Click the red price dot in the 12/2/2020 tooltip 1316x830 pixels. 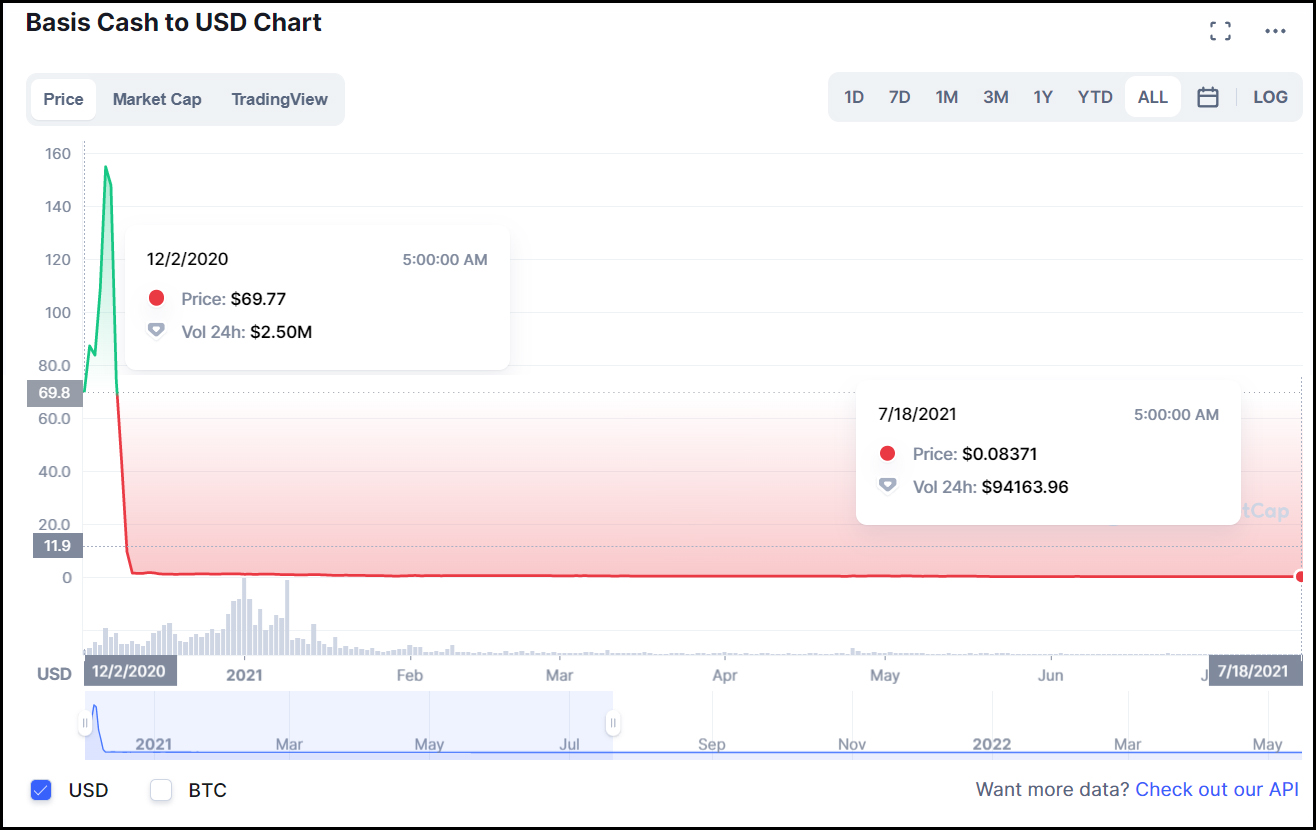tap(156, 297)
